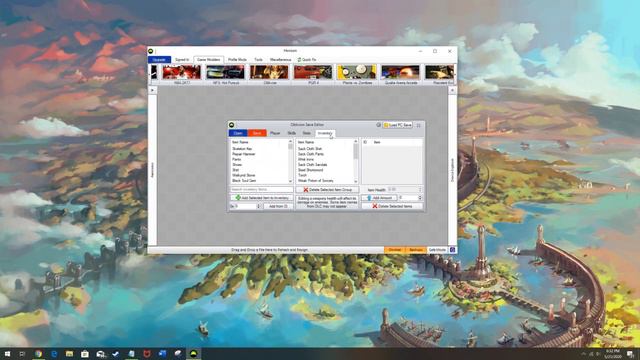Open the red shield app in taskbar

(147, 354)
